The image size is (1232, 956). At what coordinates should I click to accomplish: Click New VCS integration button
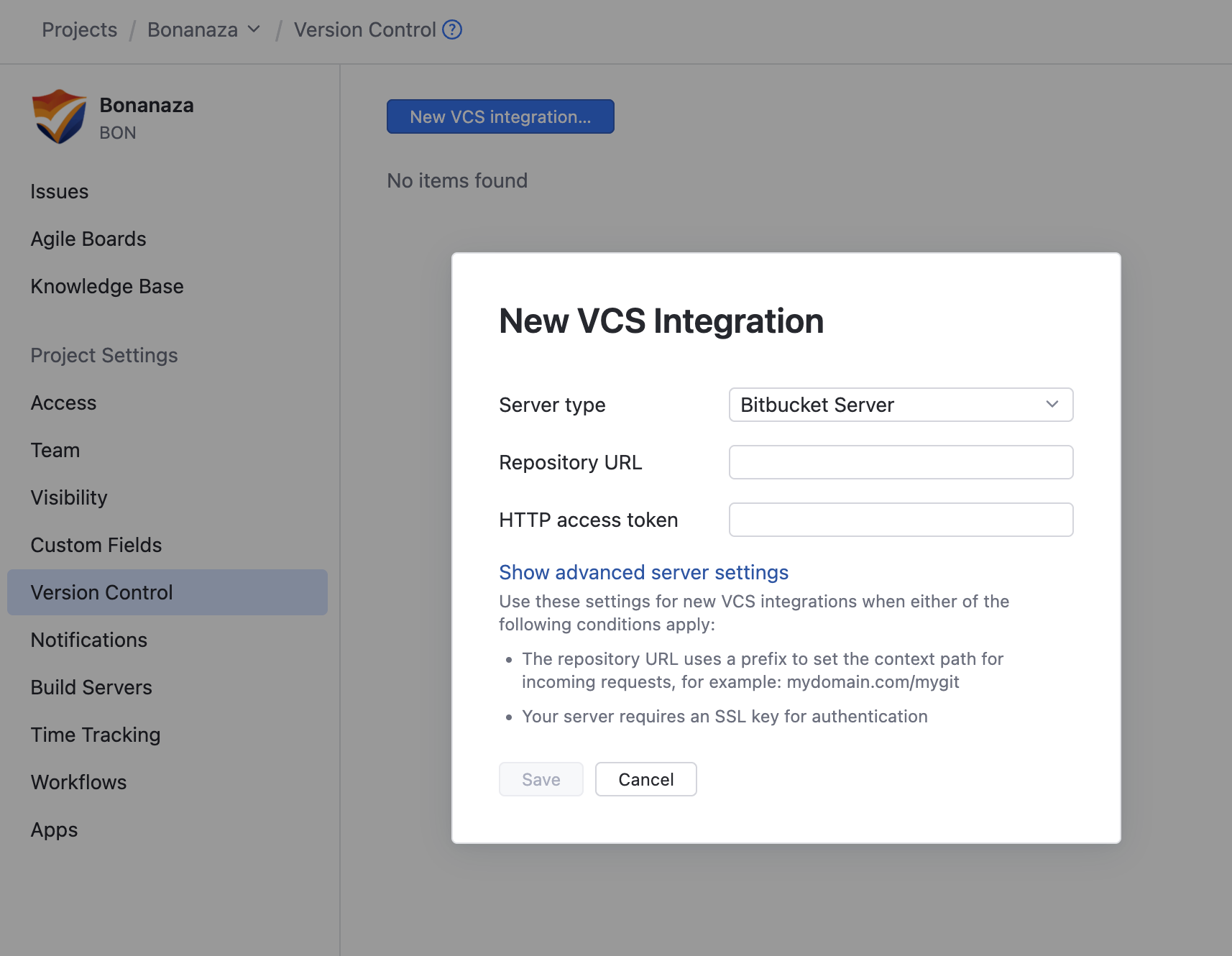click(x=500, y=116)
